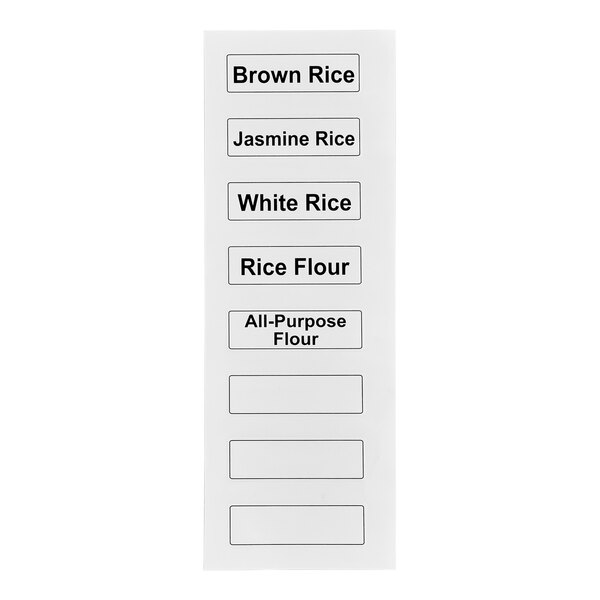This screenshot has width=600, height=600.
Task: Click the bottom blank label box
Action: point(296,524)
